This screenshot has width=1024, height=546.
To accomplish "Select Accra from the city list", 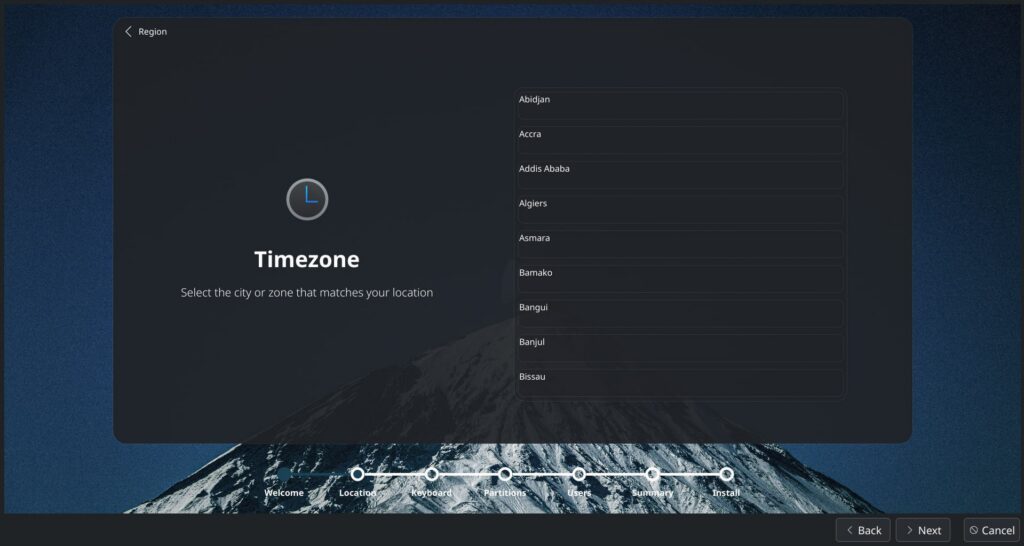I will click(x=680, y=140).
